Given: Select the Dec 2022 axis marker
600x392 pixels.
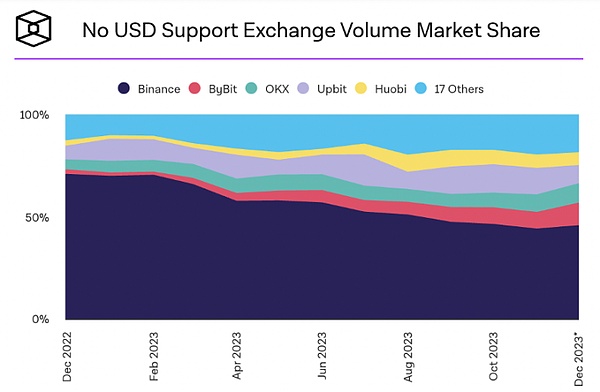Looking at the screenshot, I should pyautogui.click(x=67, y=357).
